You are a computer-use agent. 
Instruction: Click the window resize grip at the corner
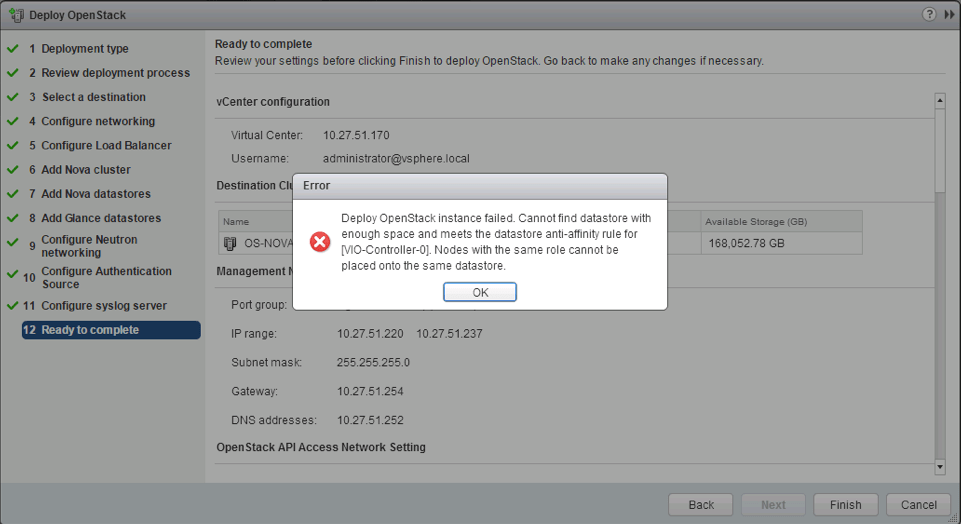(x=953, y=518)
